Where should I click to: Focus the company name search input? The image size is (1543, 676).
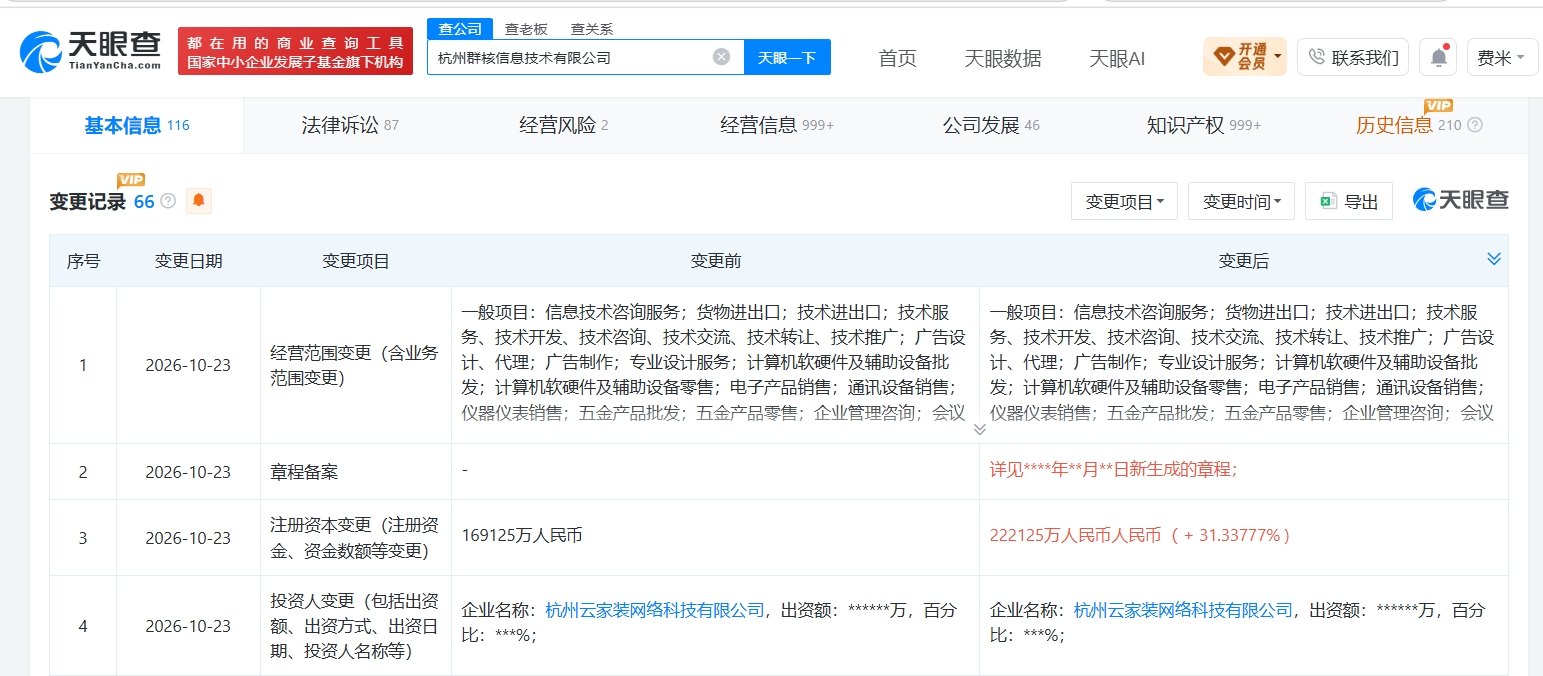(570, 57)
